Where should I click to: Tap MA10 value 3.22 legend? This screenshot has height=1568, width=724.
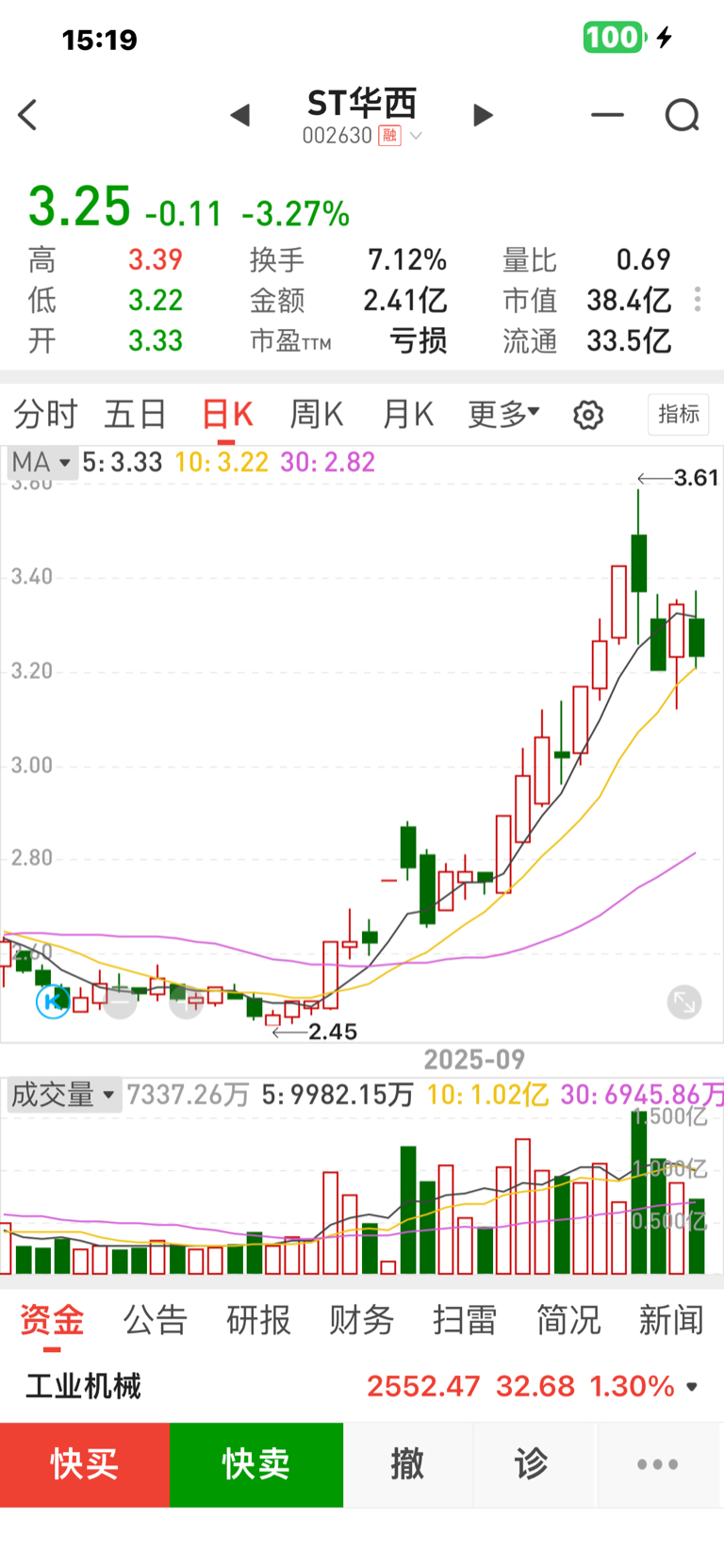pyautogui.click(x=222, y=462)
